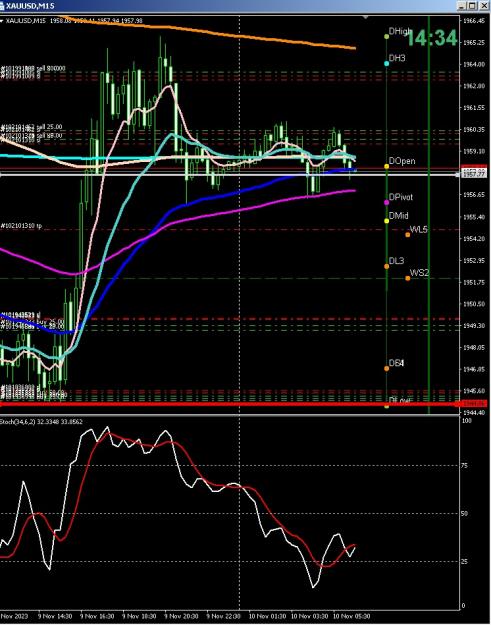Click the 9 Nov 22:30 time axis label
This screenshot has width=491, height=625.
click(224, 616)
